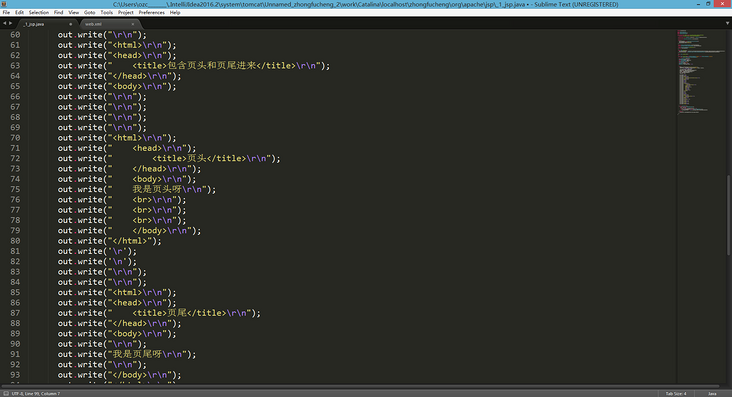Click the next tab arrow
The height and width of the screenshot is (397, 732).
pos(10,23)
